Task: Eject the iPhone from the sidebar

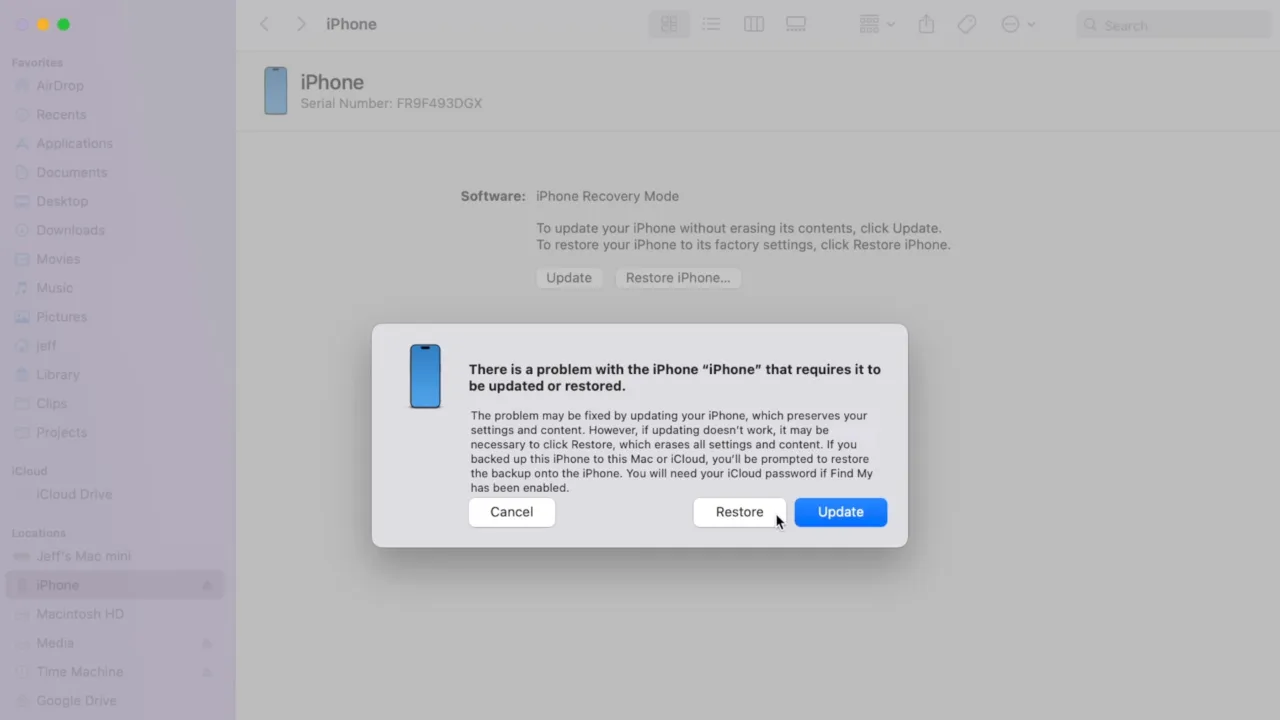Action: (x=206, y=584)
